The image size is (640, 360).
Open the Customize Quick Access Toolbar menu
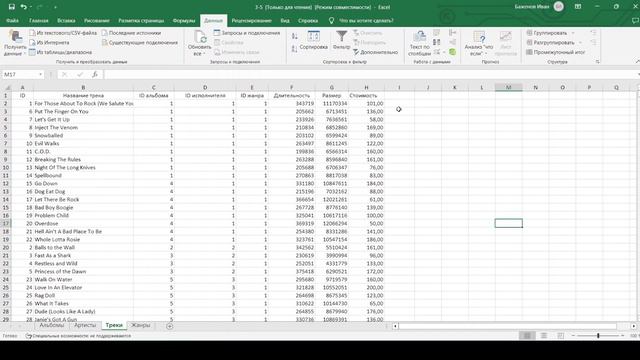click(x=55, y=7)
